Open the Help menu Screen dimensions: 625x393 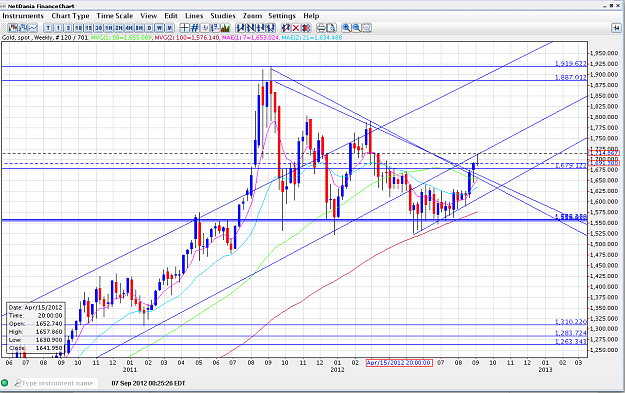(311, 16)
